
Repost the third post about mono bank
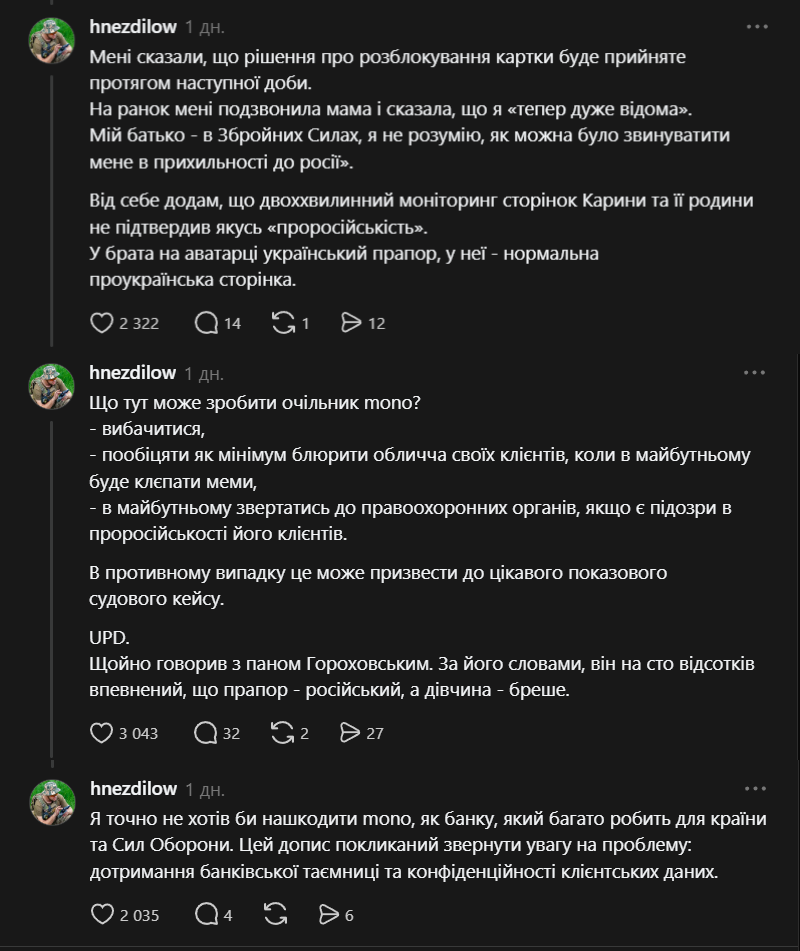tap(273, 914)
